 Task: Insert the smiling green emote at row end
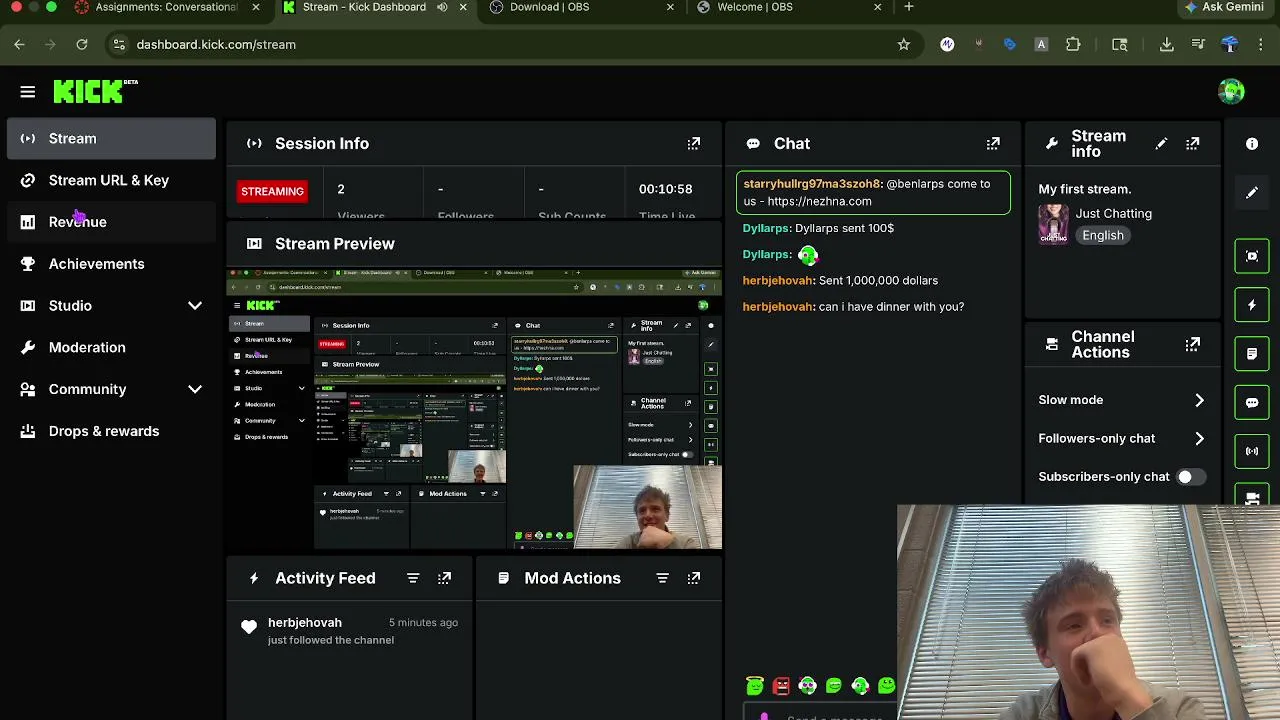point(886,686)
